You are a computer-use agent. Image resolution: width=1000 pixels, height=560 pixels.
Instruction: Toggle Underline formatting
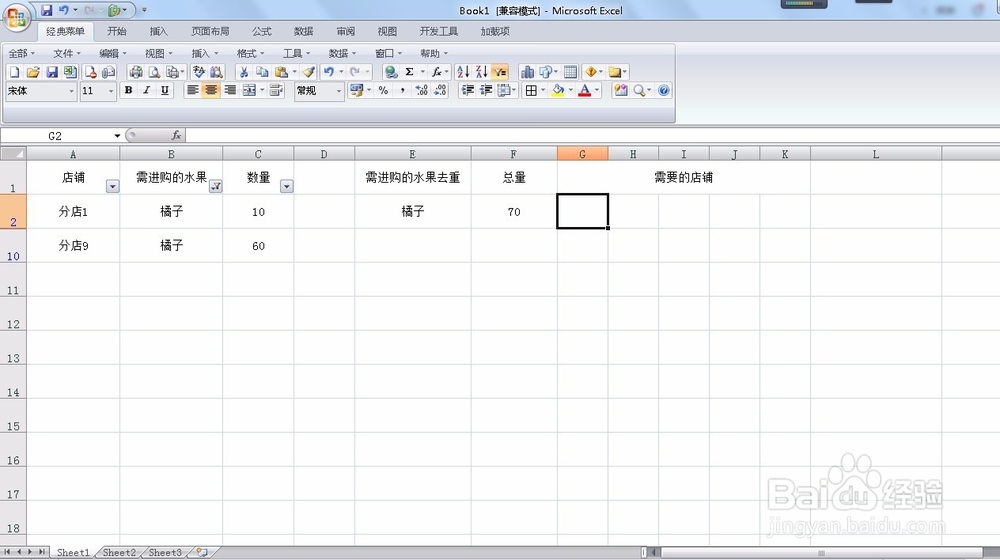click(x=165, y=91)
